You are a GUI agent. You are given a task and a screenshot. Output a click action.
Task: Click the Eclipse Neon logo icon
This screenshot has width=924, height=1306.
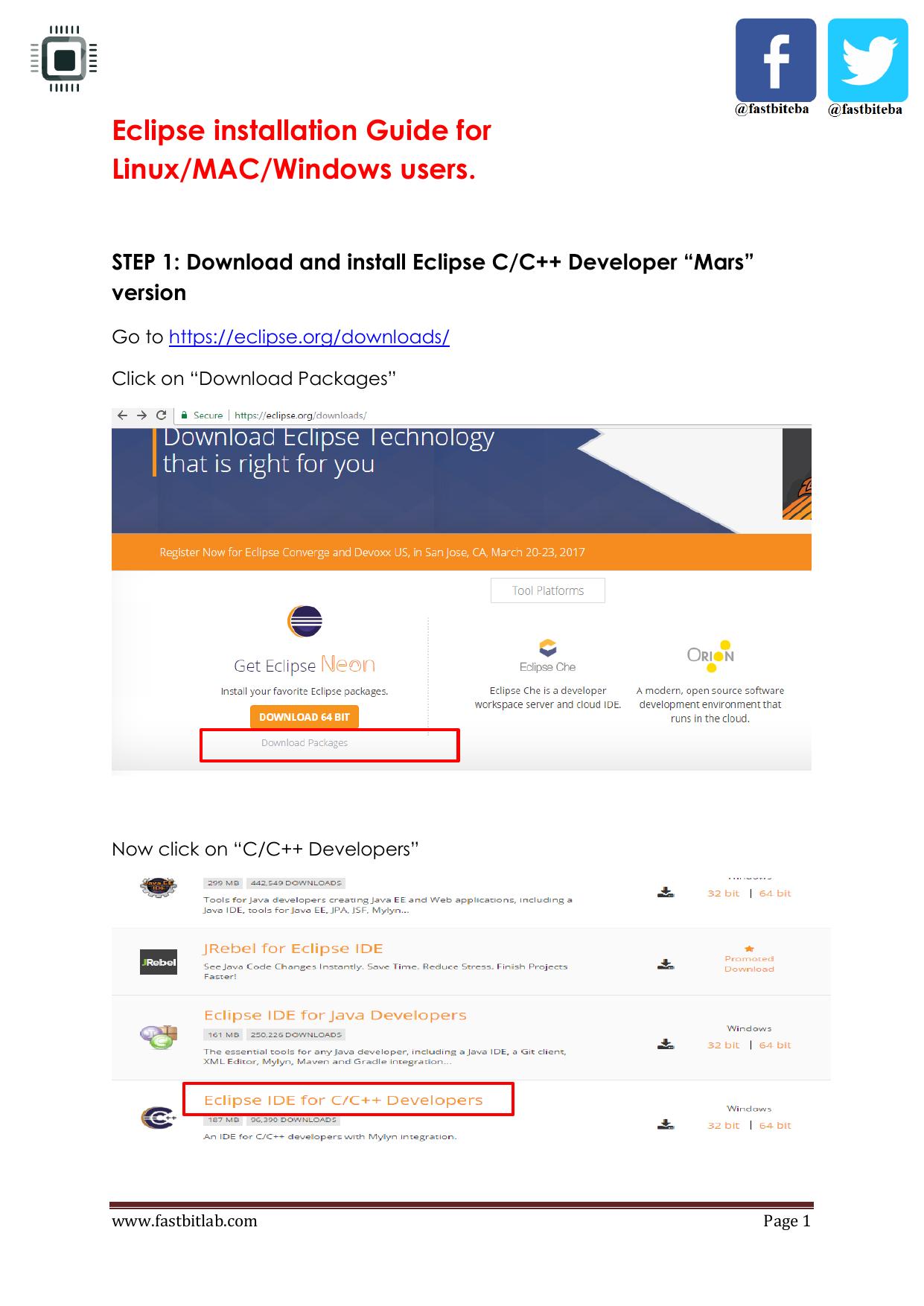305,622
